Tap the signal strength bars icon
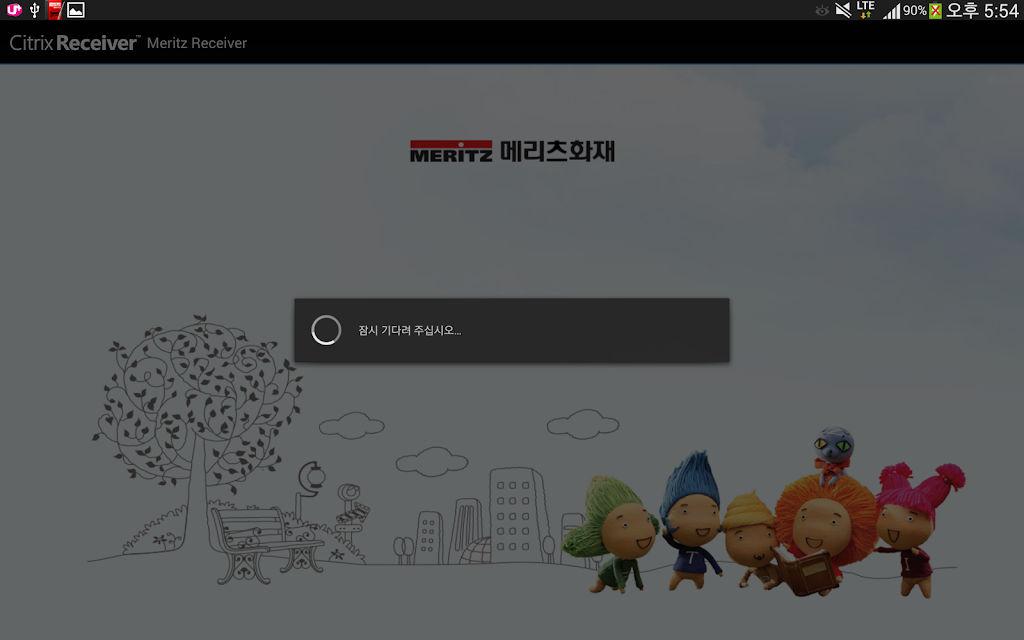1024x640 pixels. pos(891,10)
